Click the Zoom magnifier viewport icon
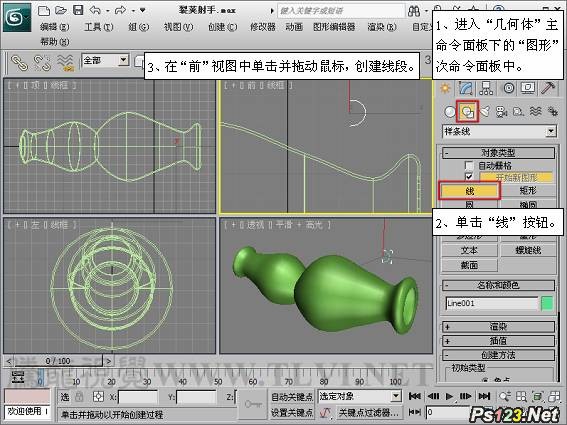Screen dimensions: 567x425 [x=505, y=397]
